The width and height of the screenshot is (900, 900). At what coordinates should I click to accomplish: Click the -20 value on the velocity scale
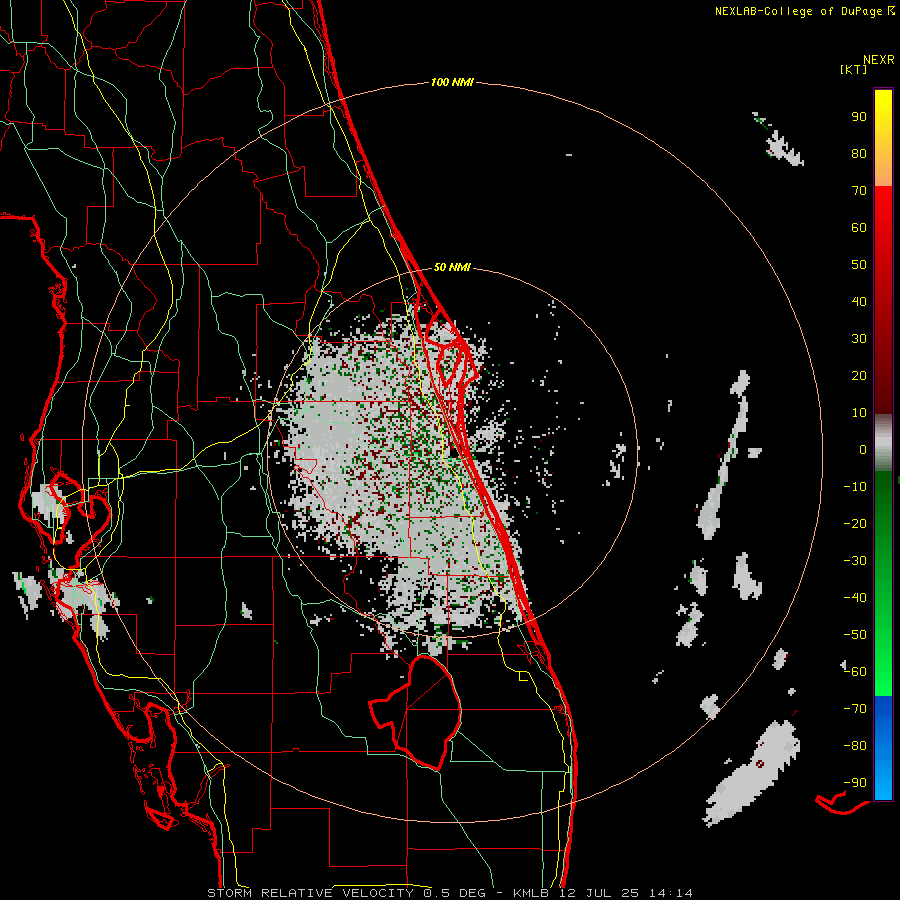click(x=855, y=524)
